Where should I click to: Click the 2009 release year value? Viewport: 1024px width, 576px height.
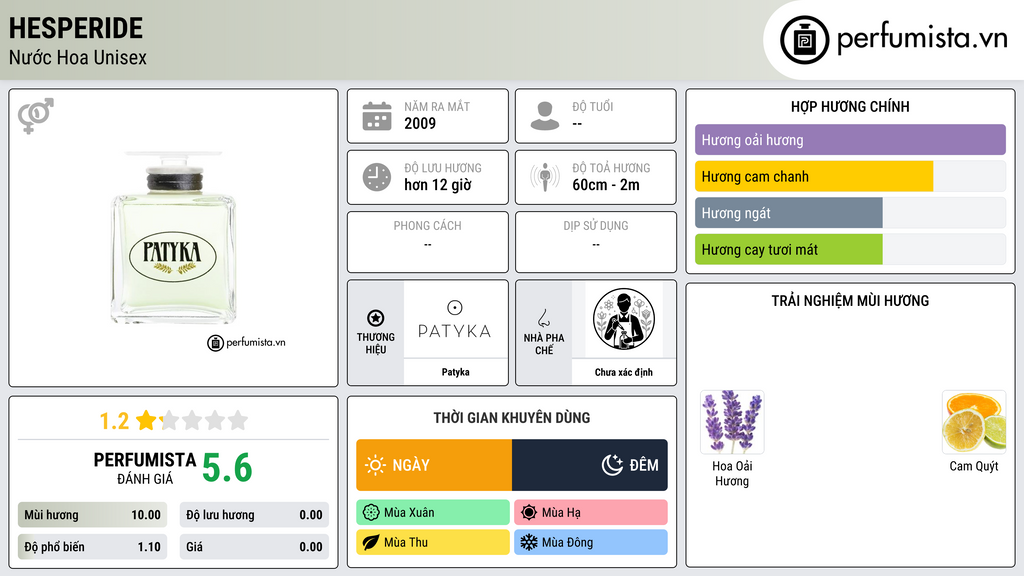420,123
